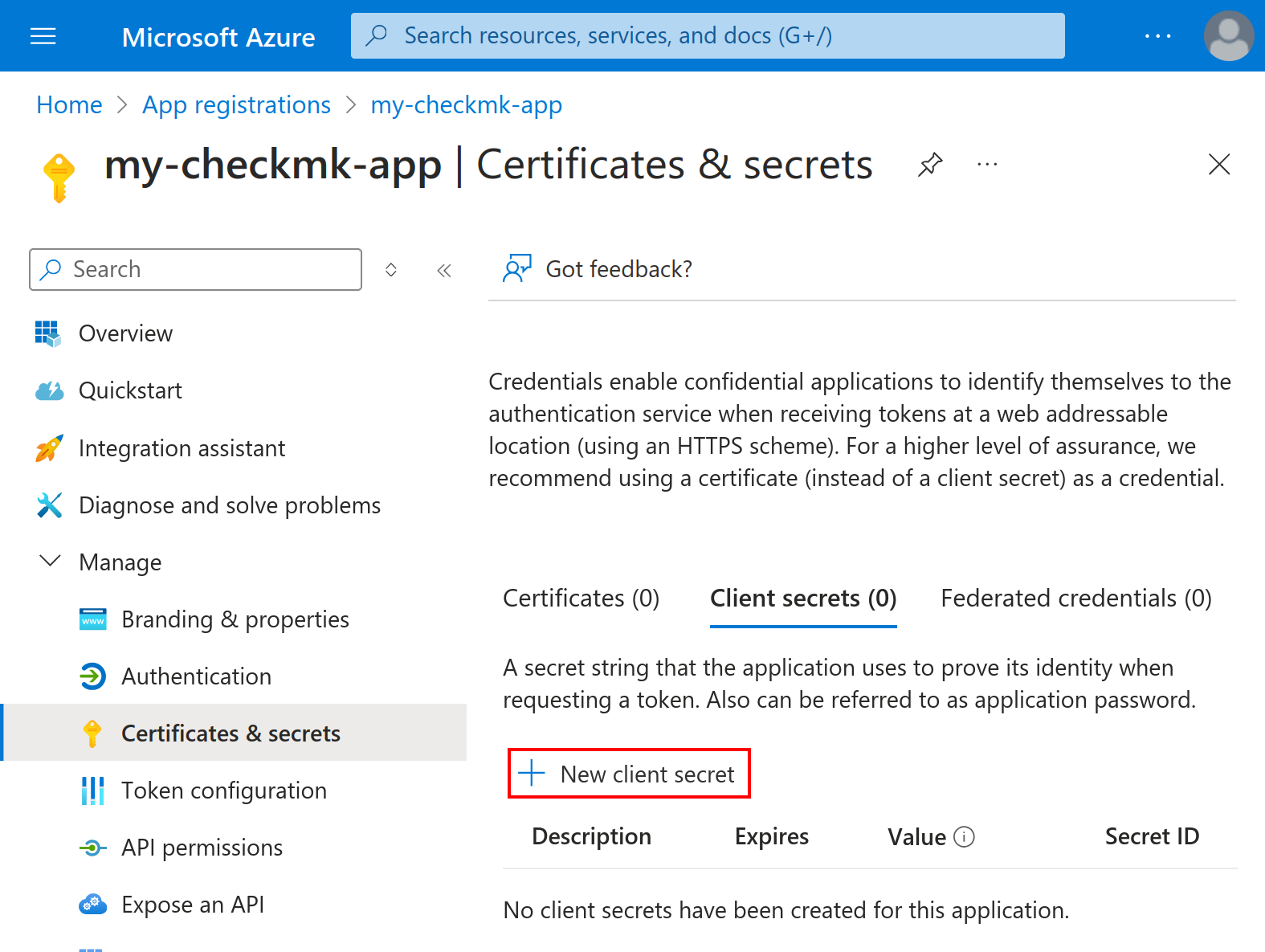Go to Home breadcrumb
This screenshot has width=1265, height=952.
point(69,105)
